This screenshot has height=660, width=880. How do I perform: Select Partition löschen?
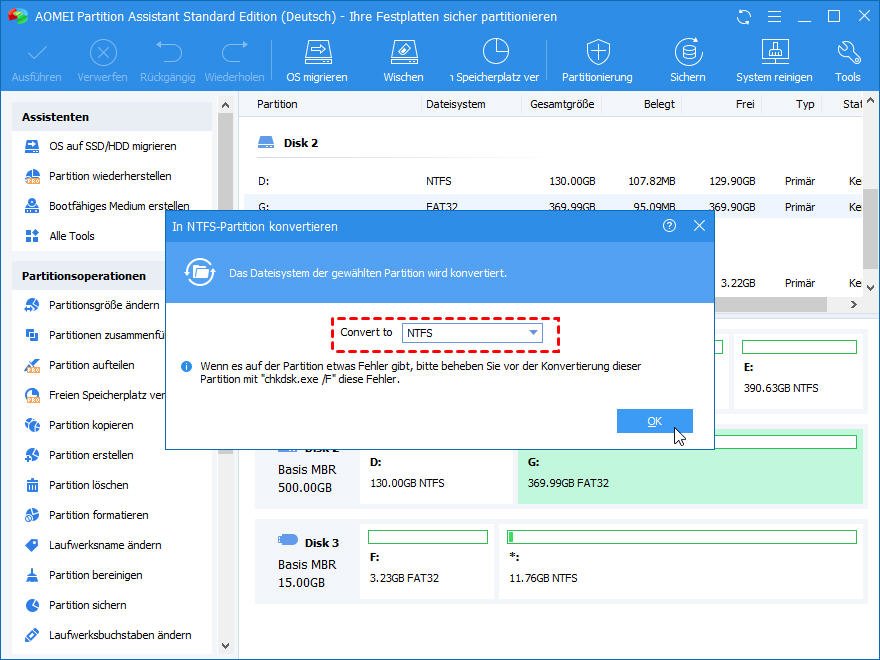77,485
